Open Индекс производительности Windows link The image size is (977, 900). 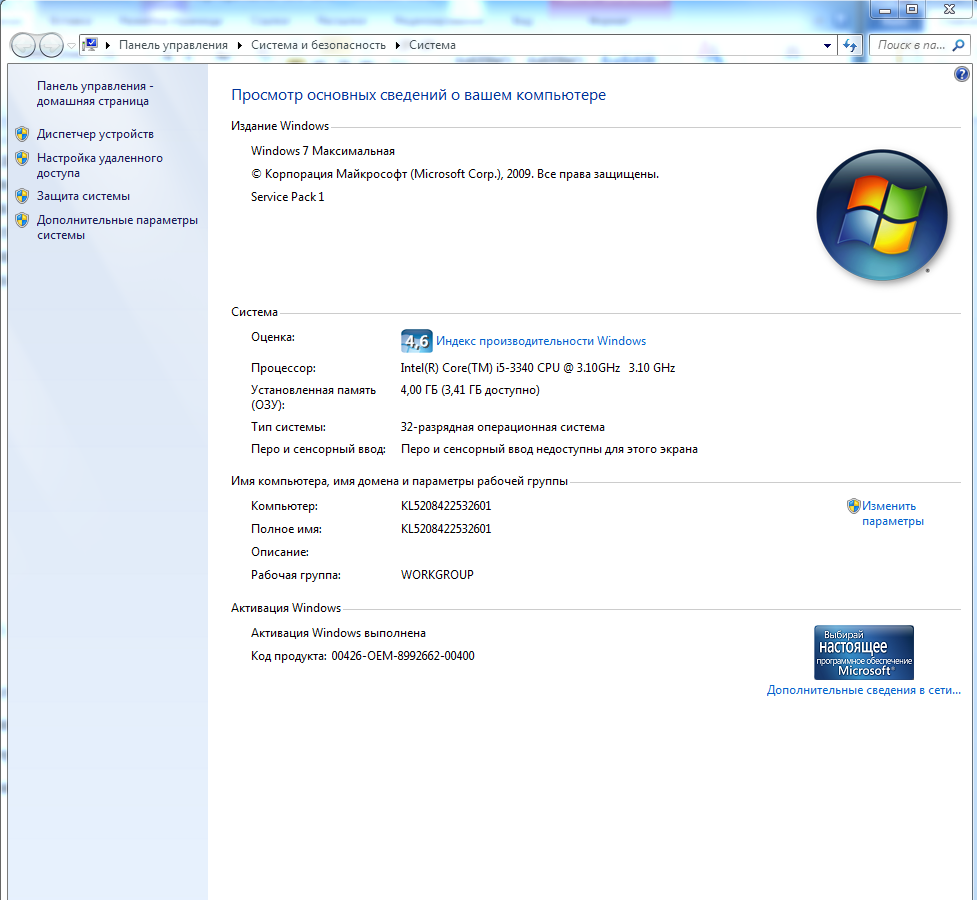[541, 341]
